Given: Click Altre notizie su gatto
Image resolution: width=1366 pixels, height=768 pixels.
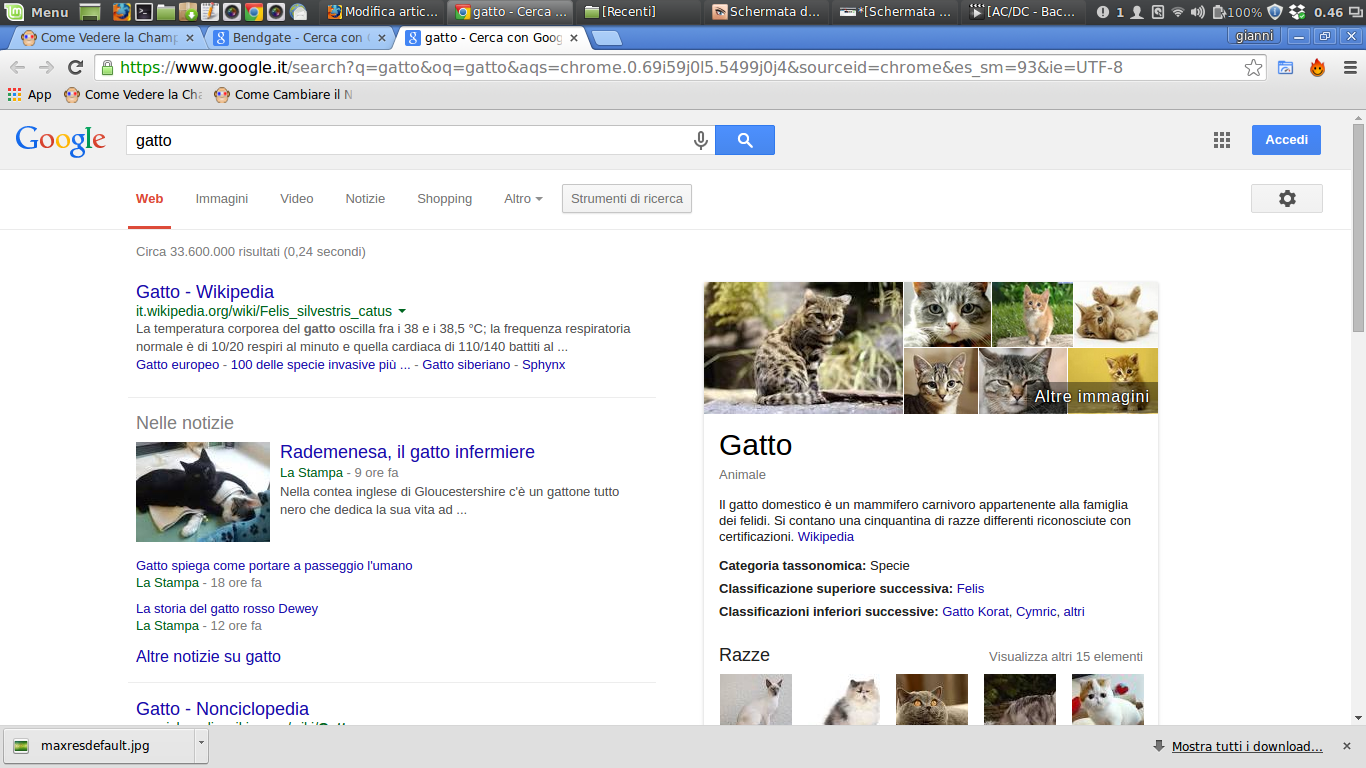Looking at the screenshot, I should [x=208, y=657].
